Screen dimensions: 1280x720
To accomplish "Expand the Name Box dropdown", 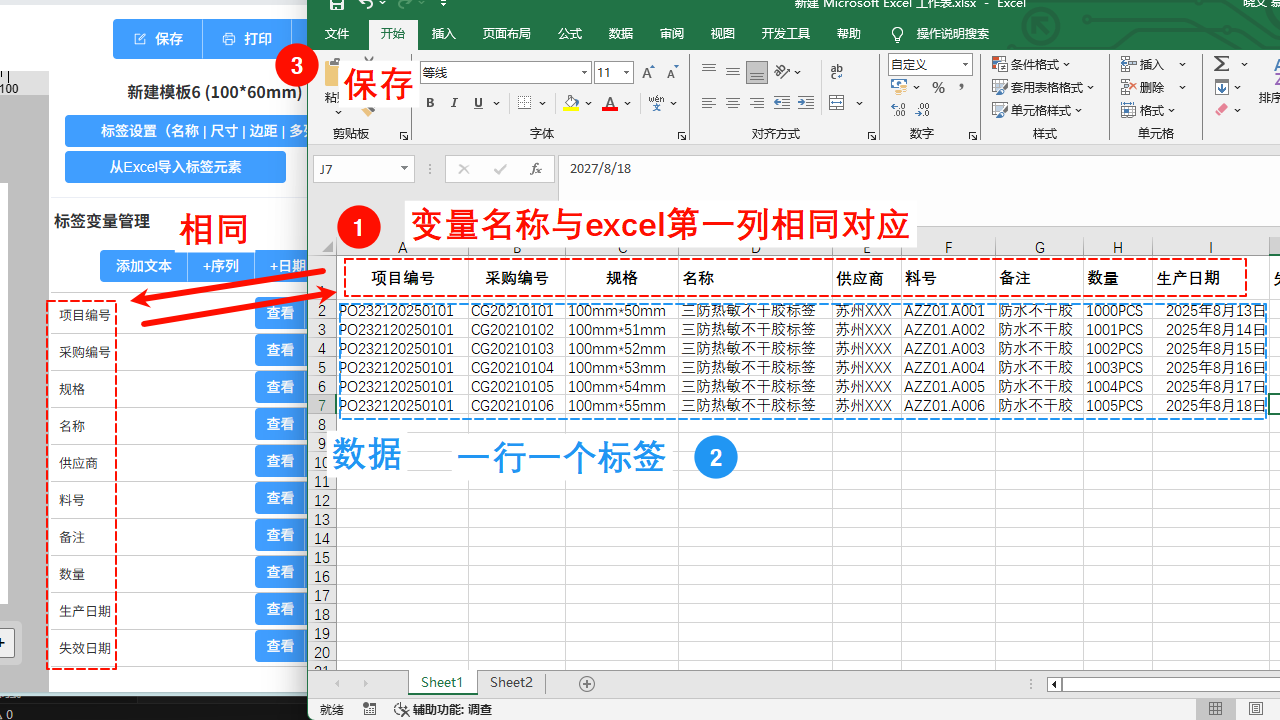I will pos(405,169).
